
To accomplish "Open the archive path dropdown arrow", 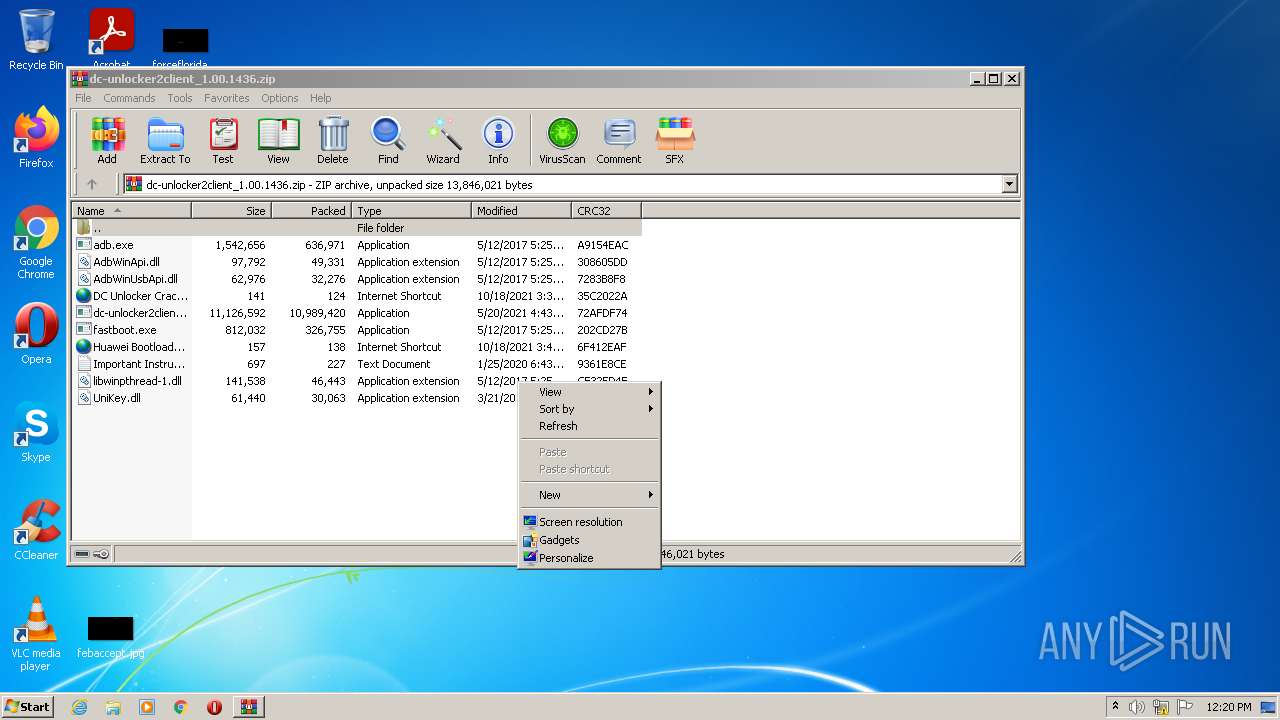I will 1009,184.
